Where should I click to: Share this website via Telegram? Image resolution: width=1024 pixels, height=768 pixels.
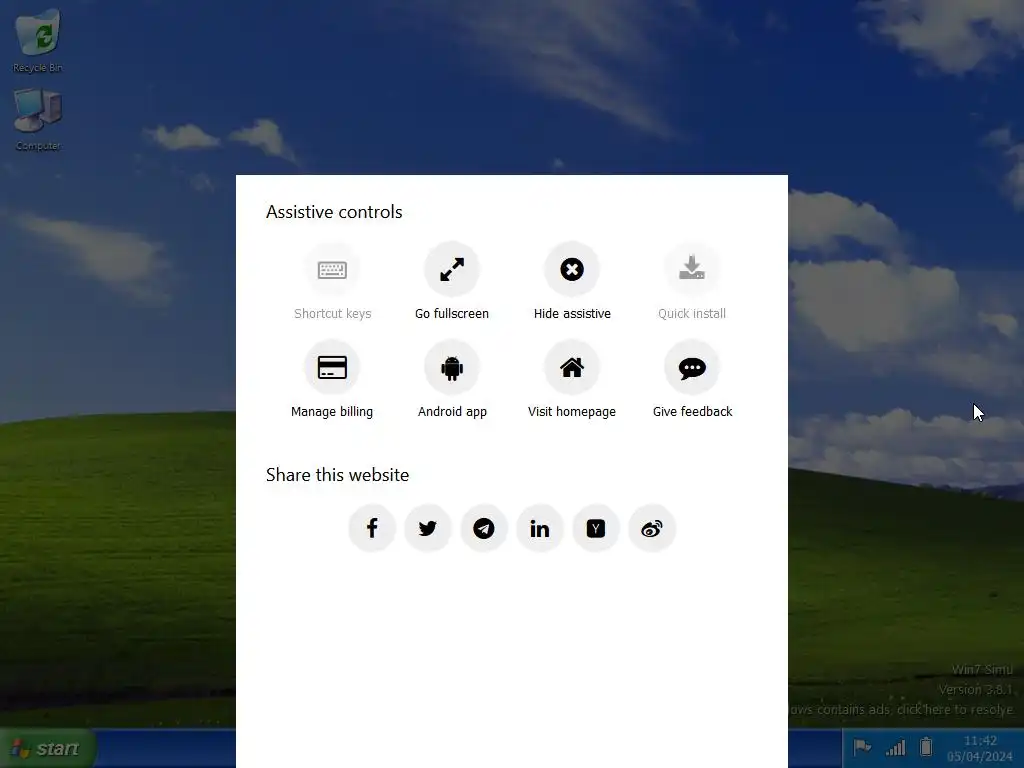pos(484,528)
